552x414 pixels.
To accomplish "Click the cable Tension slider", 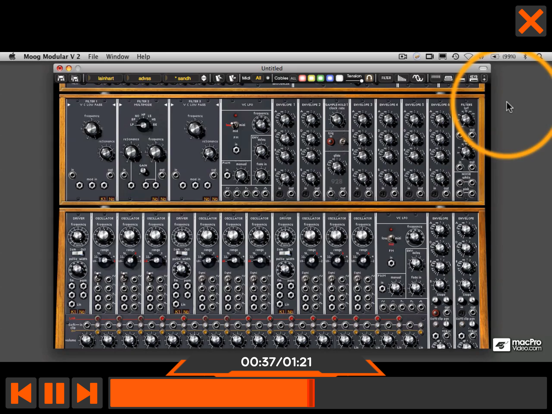I will (x=355, y=80).
